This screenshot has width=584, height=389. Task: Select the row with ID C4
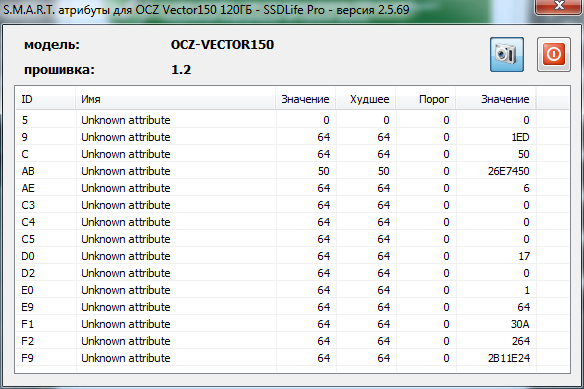[x=292, y=222]
